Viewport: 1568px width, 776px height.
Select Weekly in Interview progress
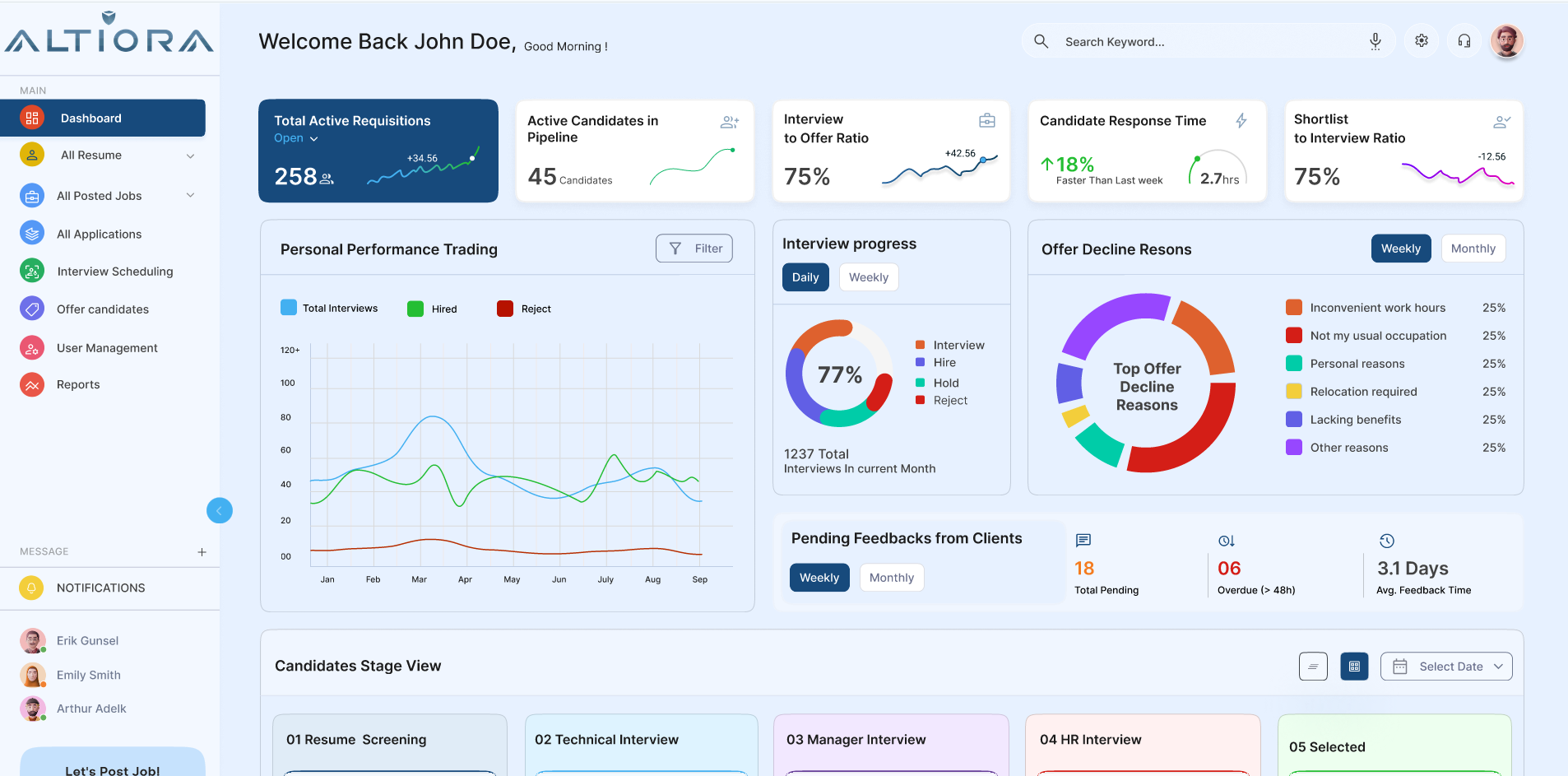coord(869,277)
